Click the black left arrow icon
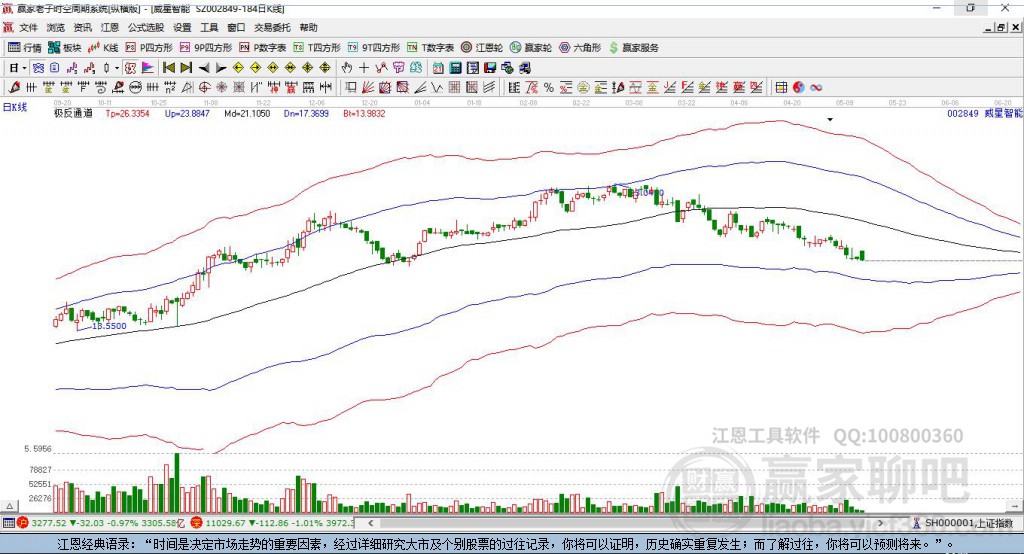Viewport: 1024px width, 554px height. (x=204, y=68)
